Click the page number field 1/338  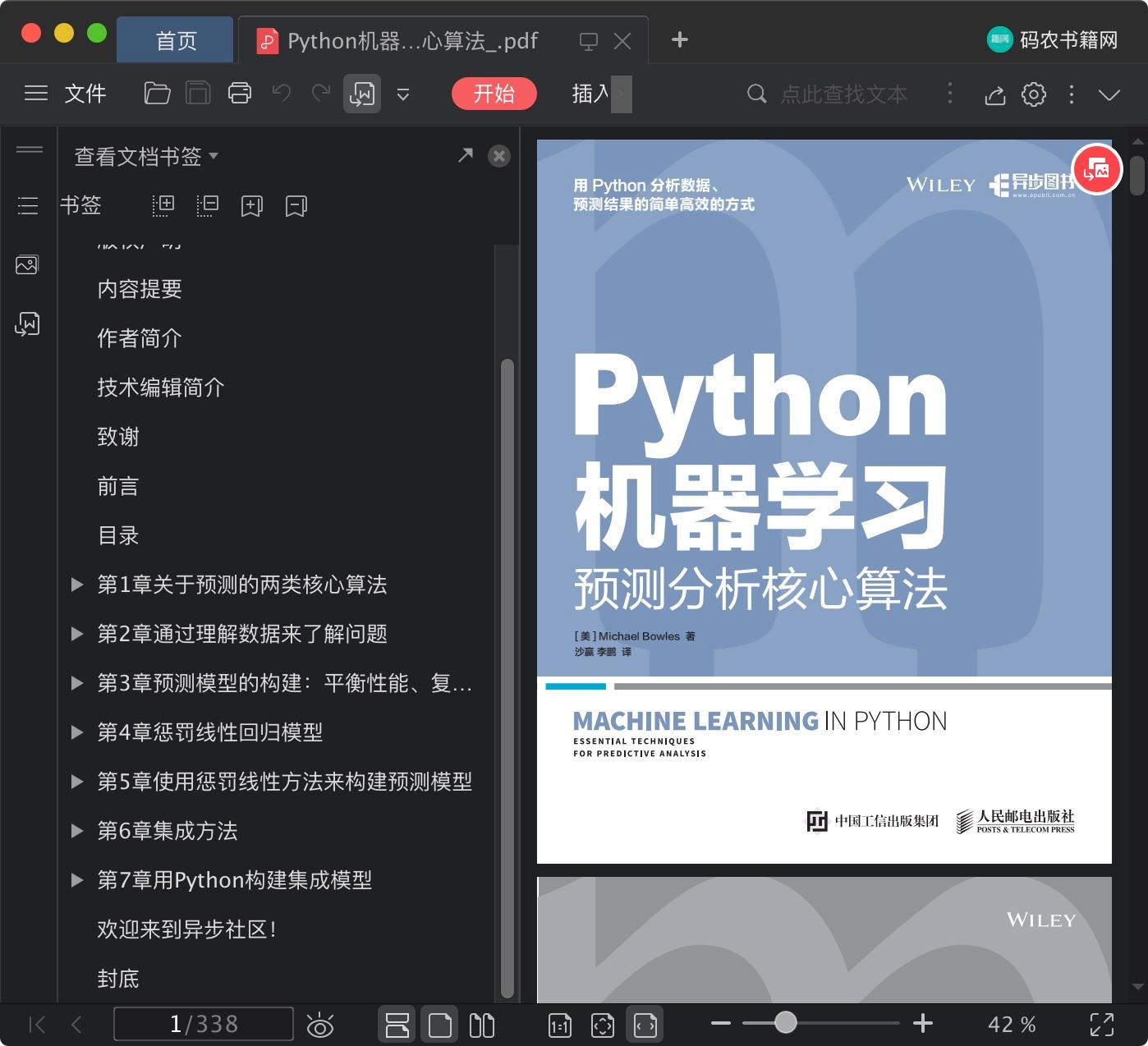204,1024
